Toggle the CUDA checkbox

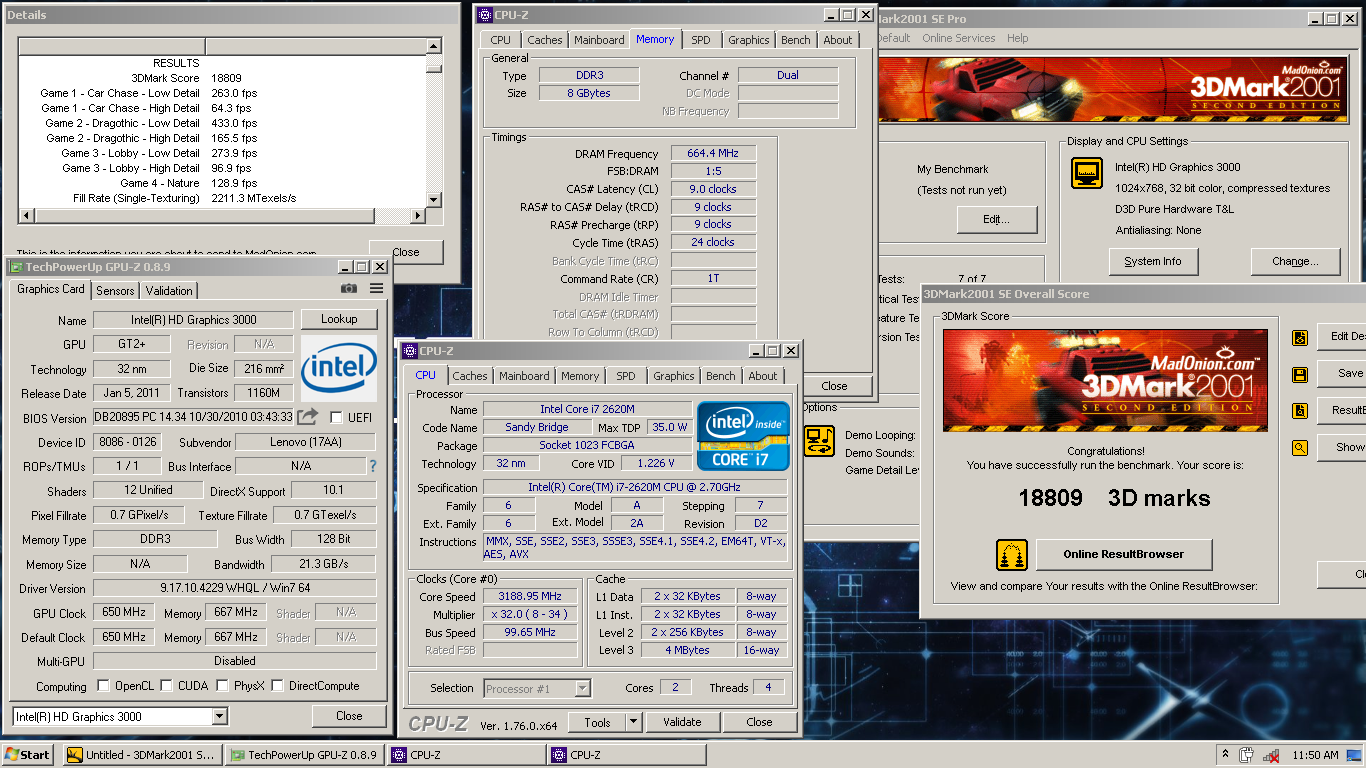[x=167, y=686]
